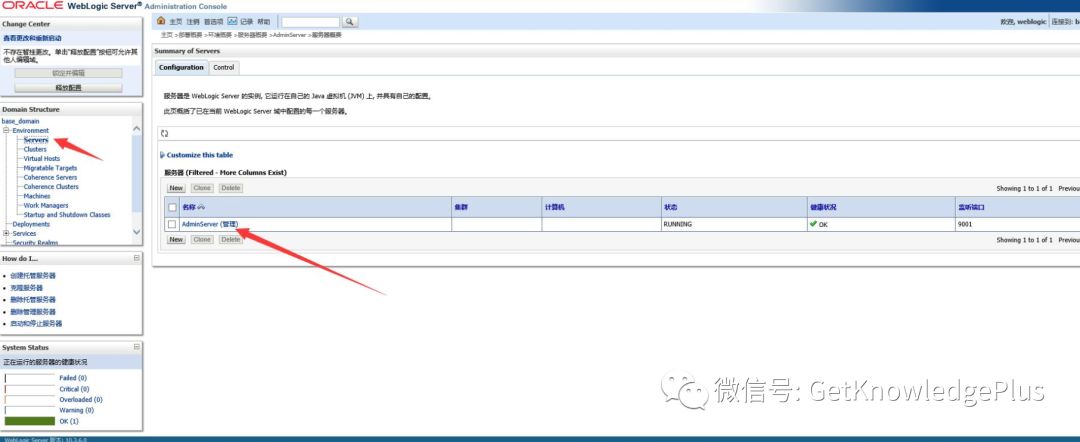
Task: Open 创建托管服务器 help link
Action: click(33, 275)
